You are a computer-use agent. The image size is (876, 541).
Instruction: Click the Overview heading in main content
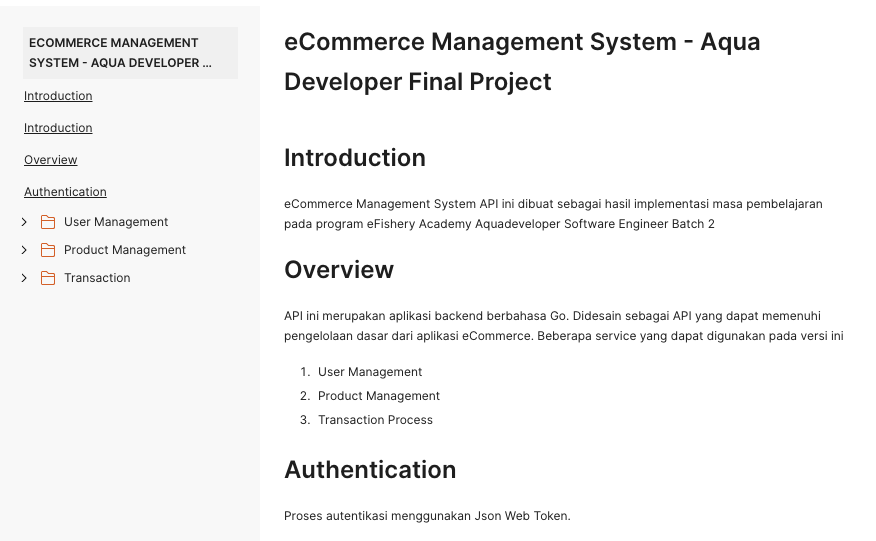coord(339,270)
